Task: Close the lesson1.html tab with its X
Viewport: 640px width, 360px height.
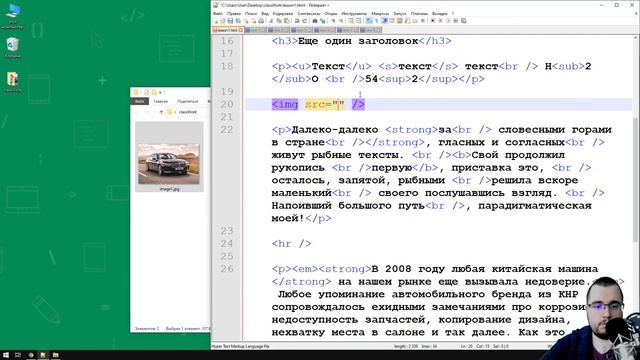Action: coord(241,30)
